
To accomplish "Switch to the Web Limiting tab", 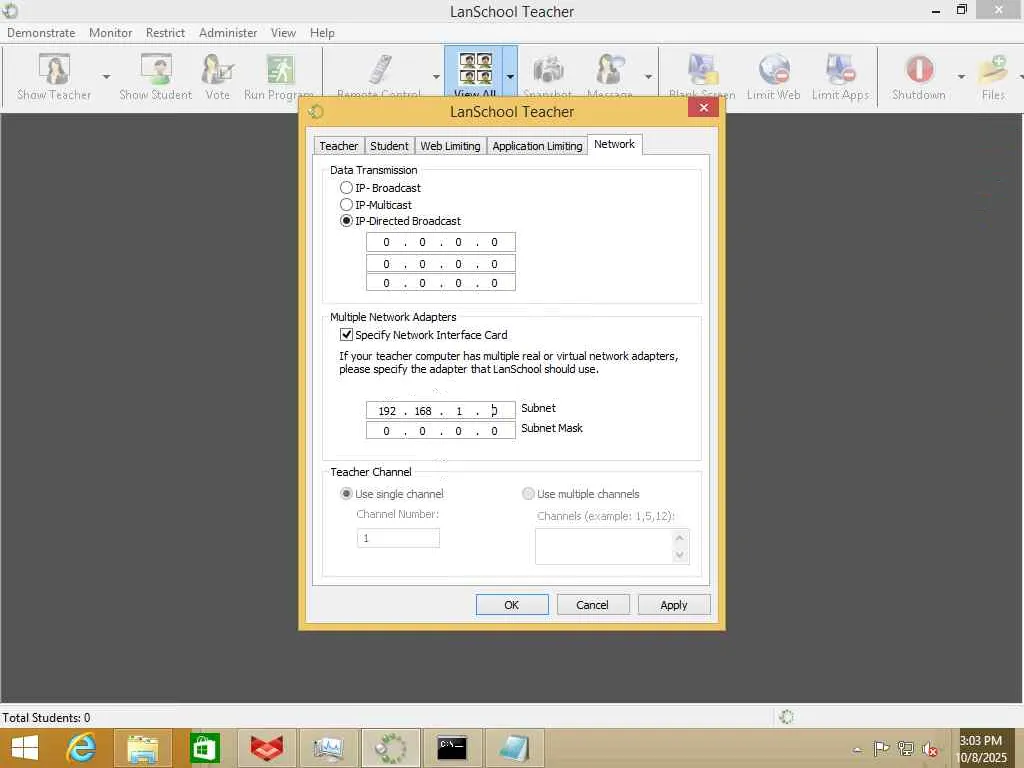I will 450,146.
